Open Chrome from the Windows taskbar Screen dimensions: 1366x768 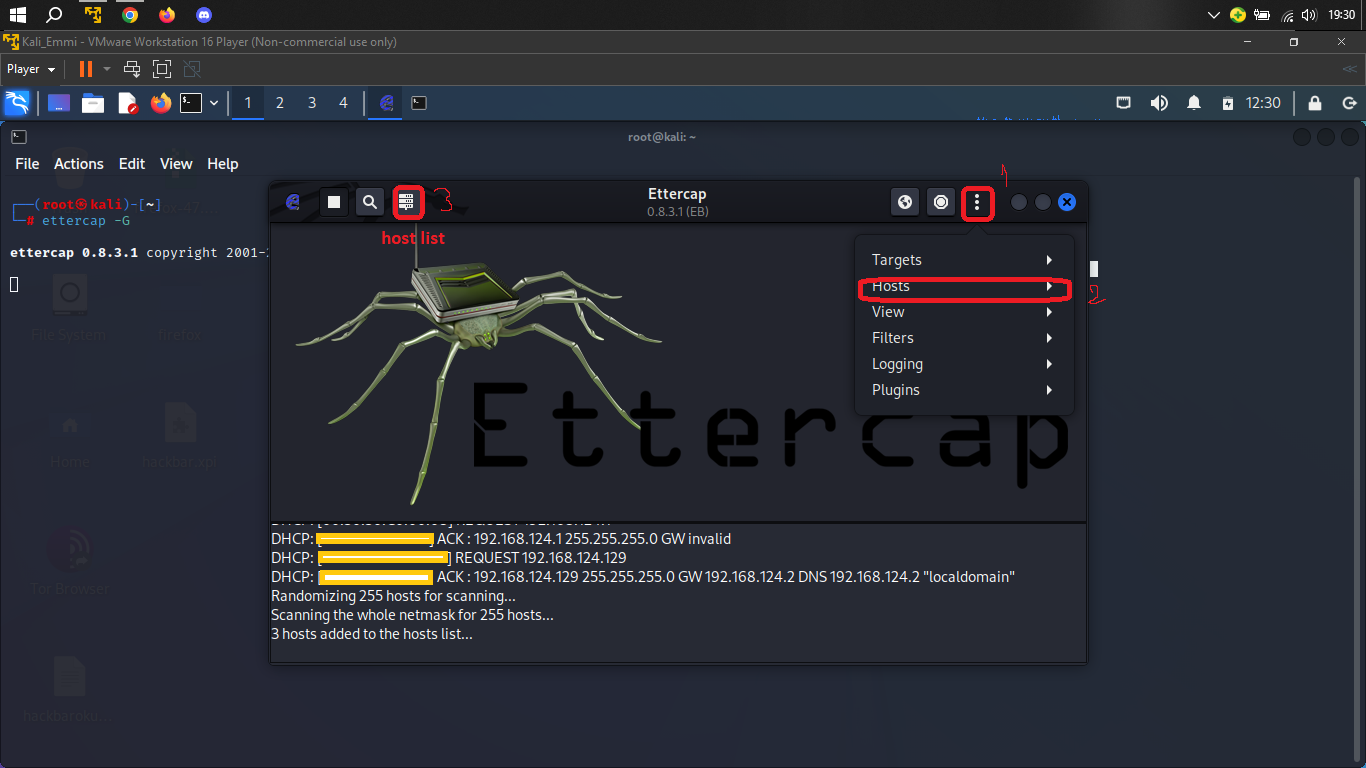(x=130, y=15)
